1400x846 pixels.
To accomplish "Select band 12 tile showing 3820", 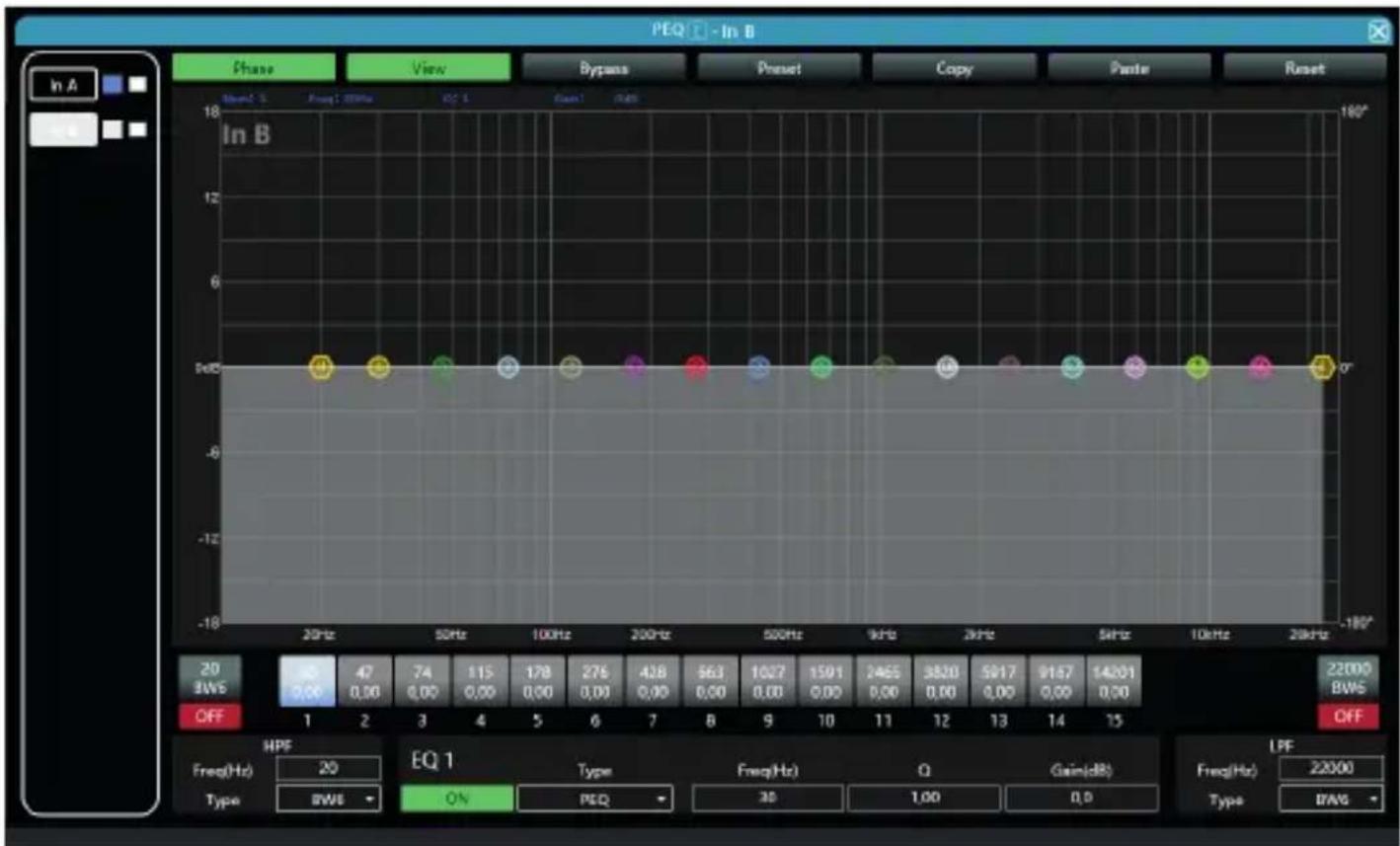I will (x=941, y=681).
